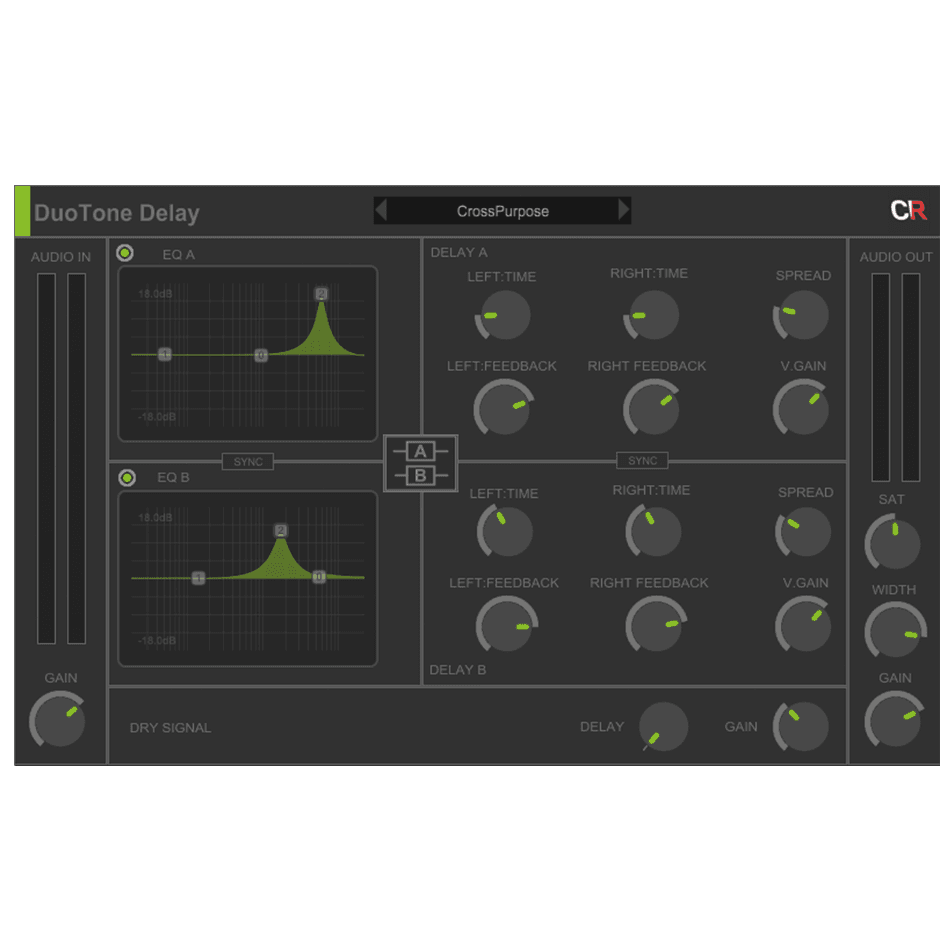Toggle the EQ SYNC button
Screen dimensions: 950x950
tap(247, 461)
